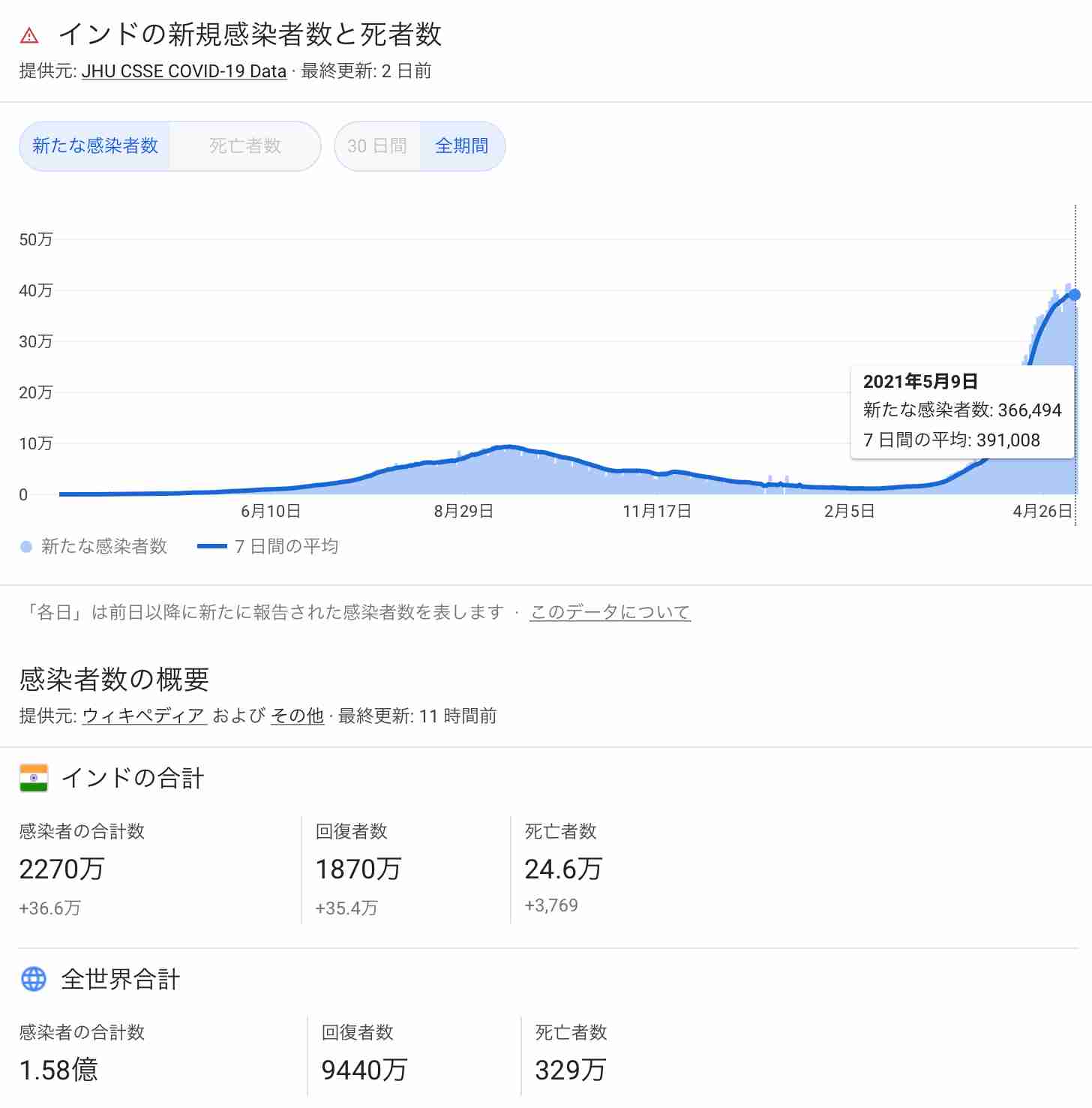
Task: Click the 0 y-axis label
Action: tap(23, 495)
